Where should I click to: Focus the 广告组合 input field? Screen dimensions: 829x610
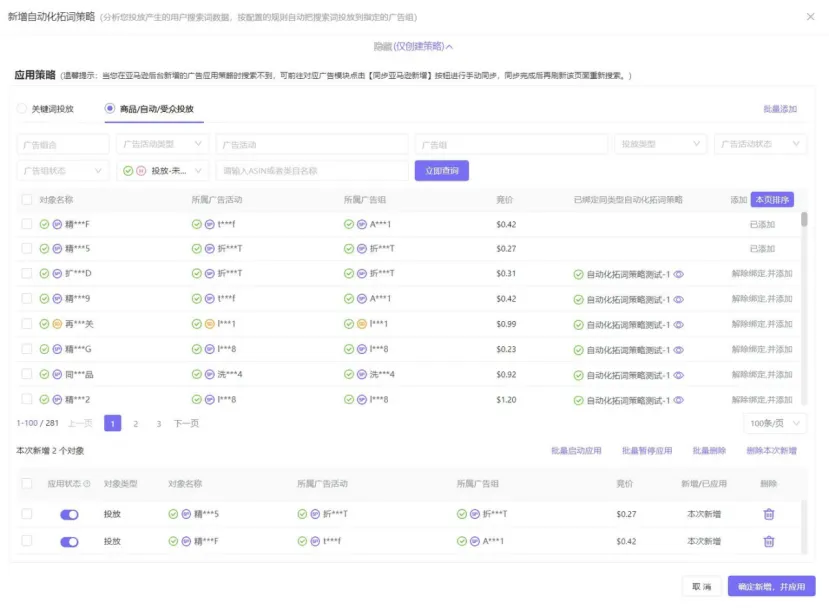[x=63, y=144]
